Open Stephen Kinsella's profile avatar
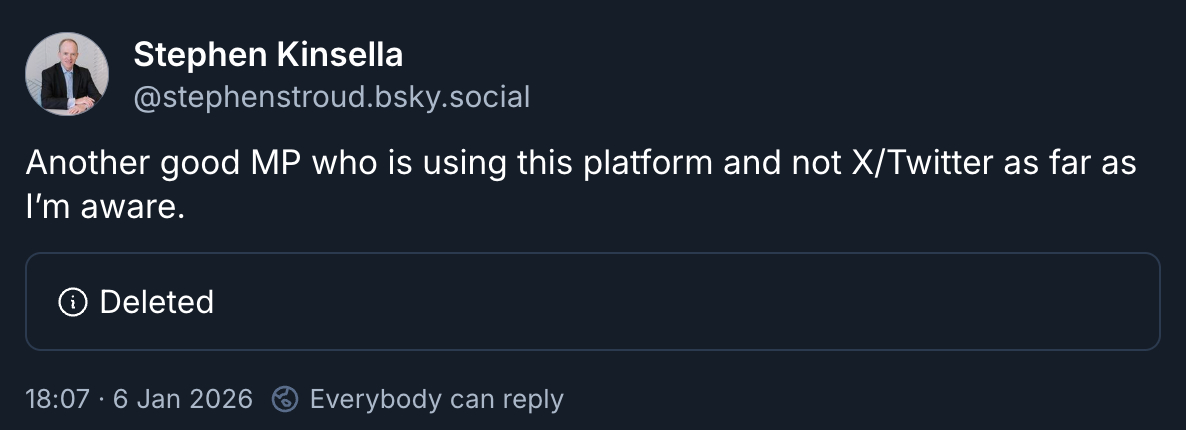The height and width of the screenshot is (430, 1186). click(x=67, y=74)
